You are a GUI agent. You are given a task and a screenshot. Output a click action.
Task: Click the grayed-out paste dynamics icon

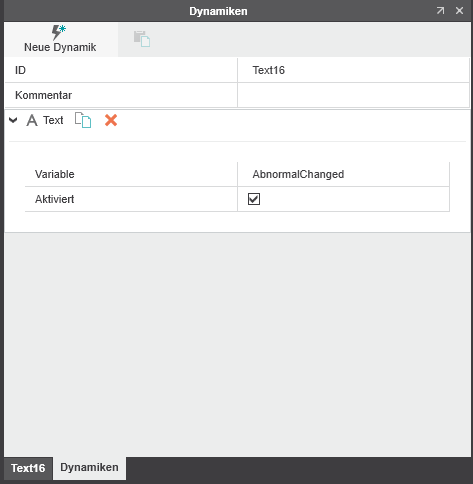coord(142,39)
